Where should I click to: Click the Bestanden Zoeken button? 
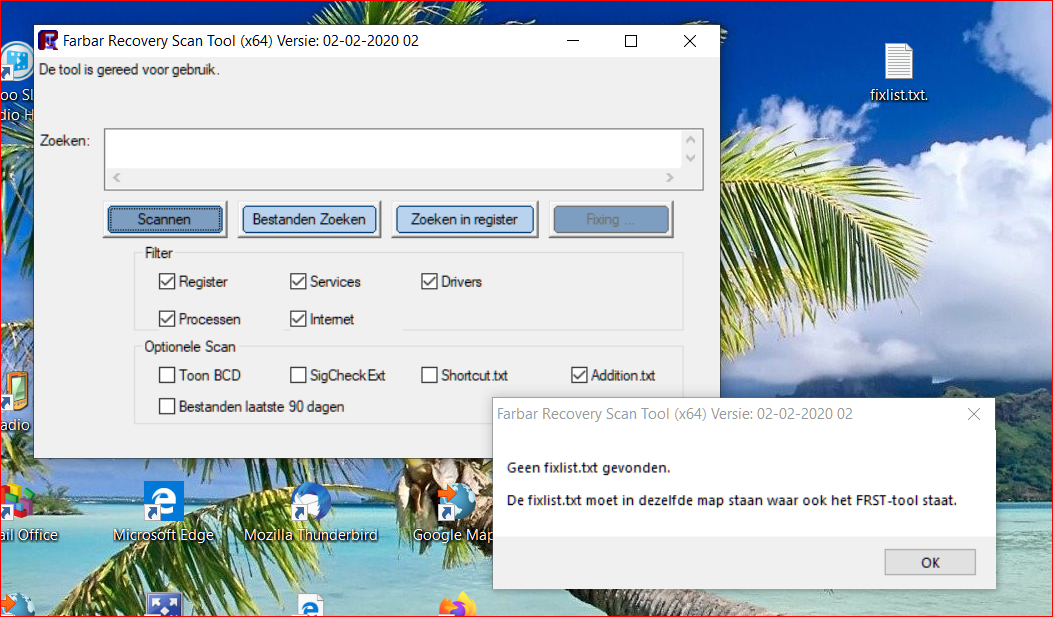[x=309, y=219]
